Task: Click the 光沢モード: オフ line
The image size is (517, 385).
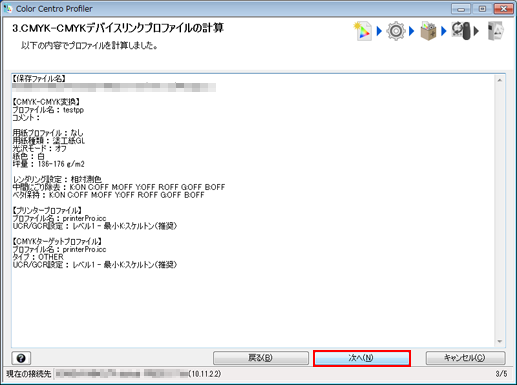Action: click(40, 148)
